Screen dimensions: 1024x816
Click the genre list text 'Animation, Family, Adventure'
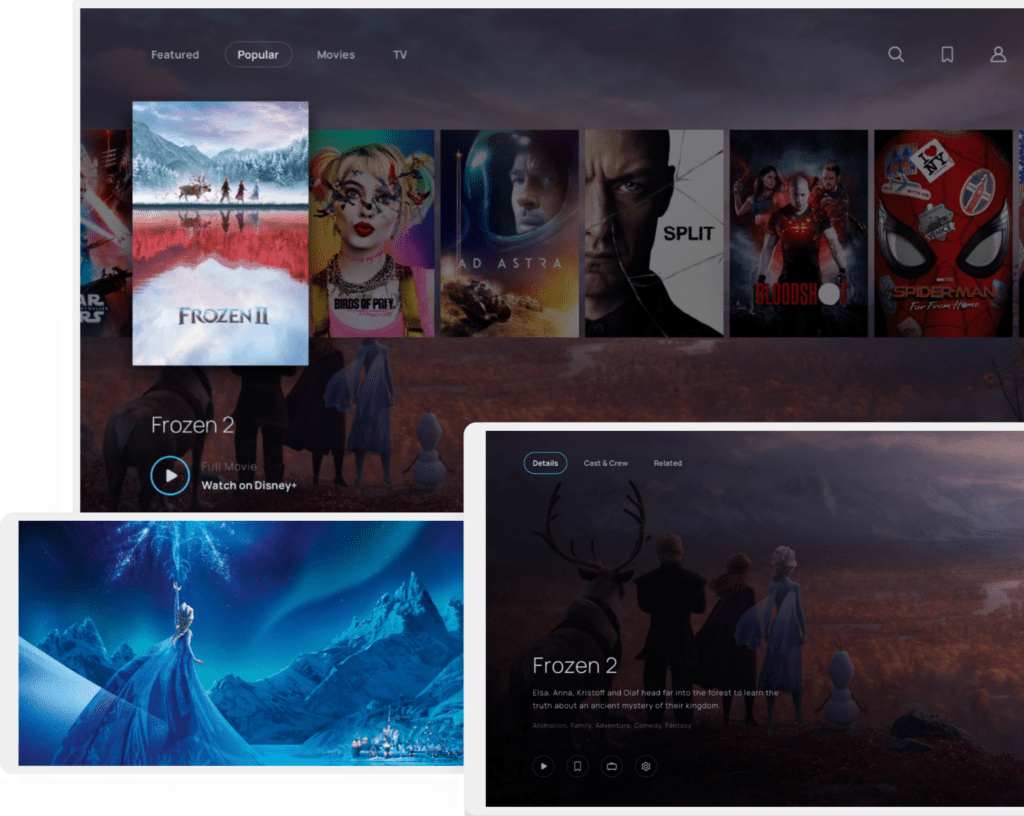point(611,725)
